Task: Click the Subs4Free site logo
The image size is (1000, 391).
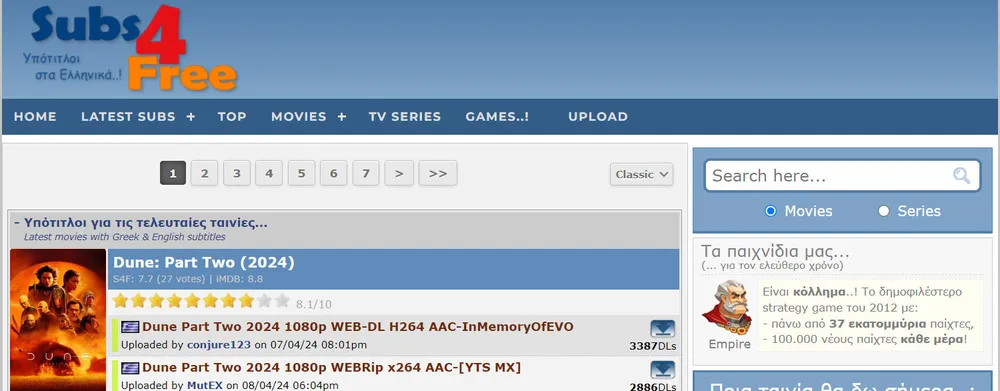Action: (130, 48)
